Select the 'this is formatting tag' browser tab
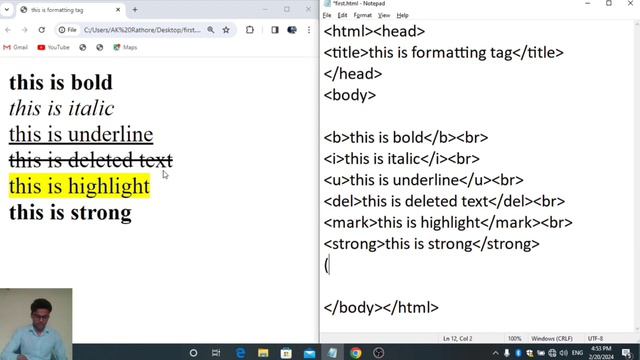Screen dimensions: 640x360 pyautogui.click(x=69, y=10)
